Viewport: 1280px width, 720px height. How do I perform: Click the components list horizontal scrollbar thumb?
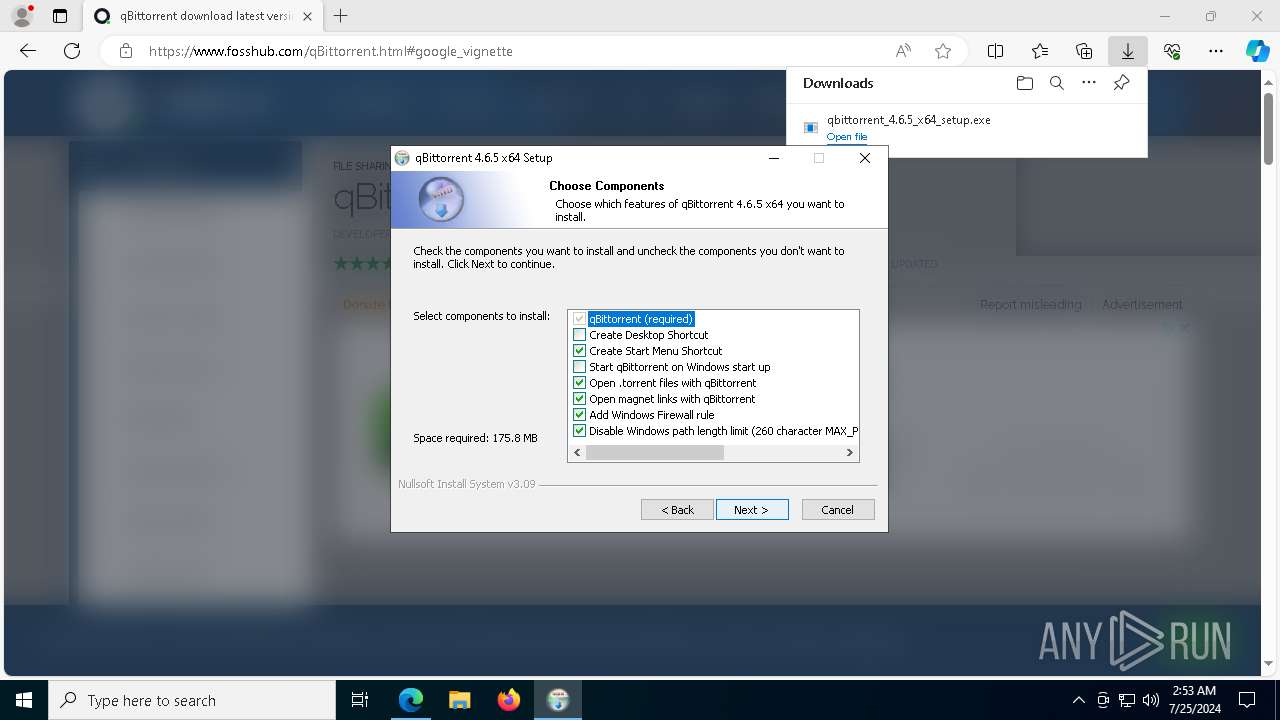coord(655,452)
